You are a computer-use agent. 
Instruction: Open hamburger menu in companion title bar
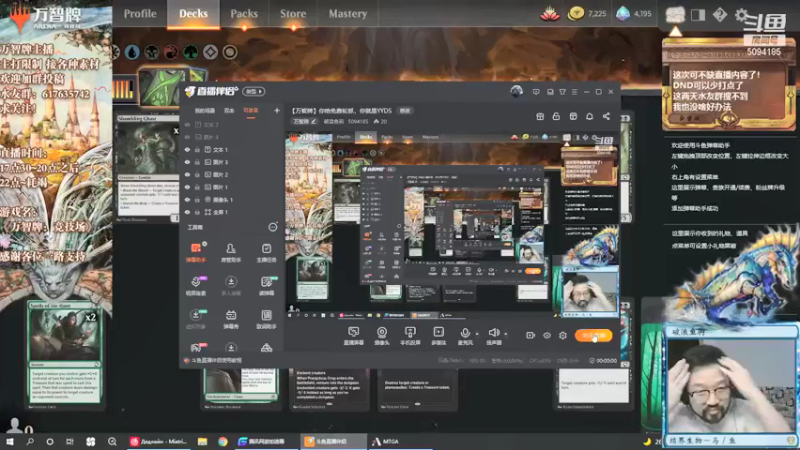pos(574,92)
